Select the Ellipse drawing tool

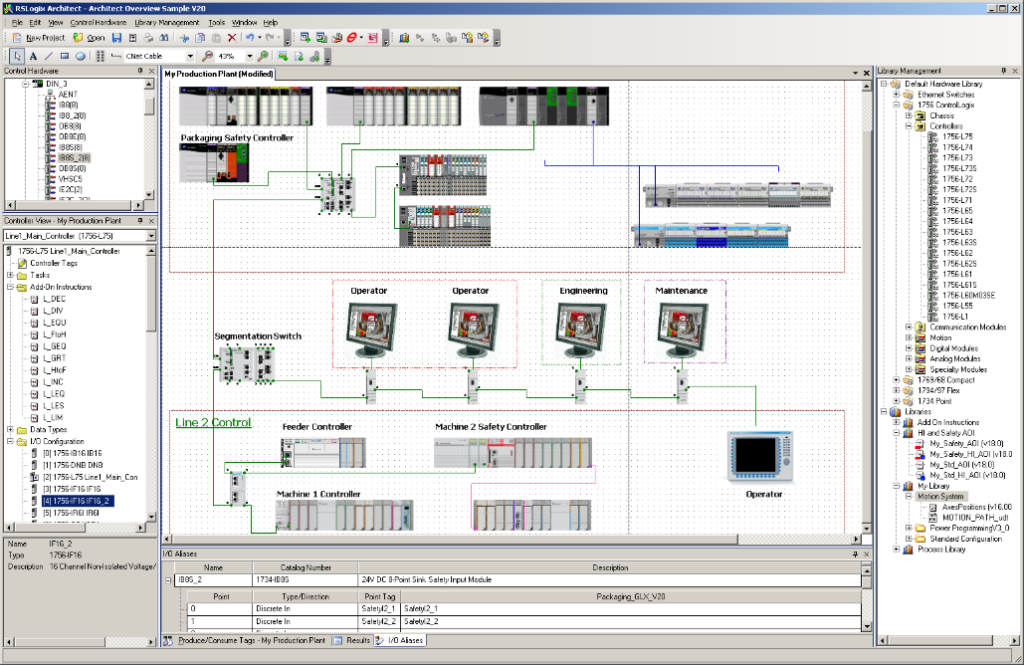coord(80,57)
